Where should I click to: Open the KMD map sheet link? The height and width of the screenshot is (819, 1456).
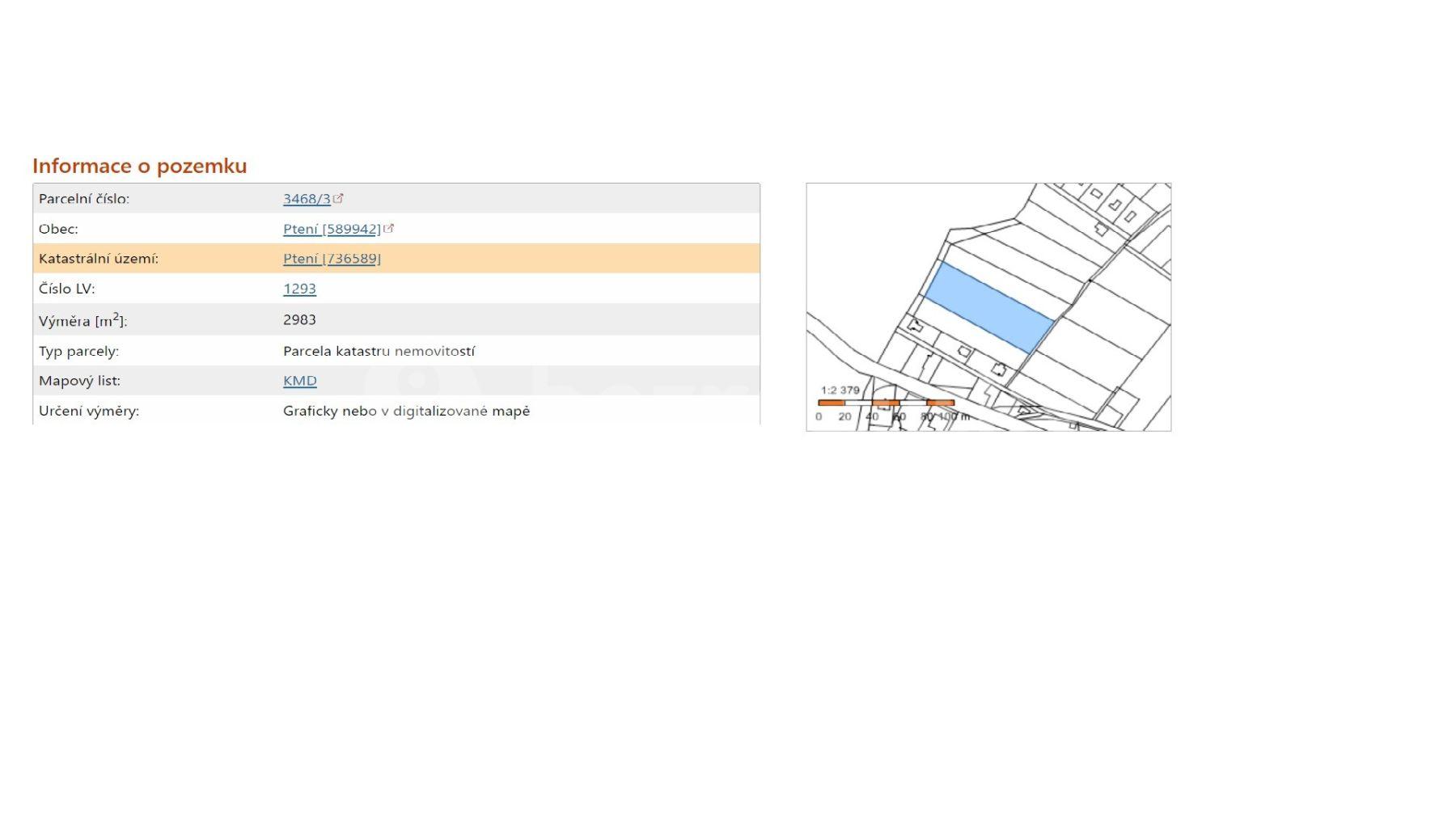click(x=299, y=381)
